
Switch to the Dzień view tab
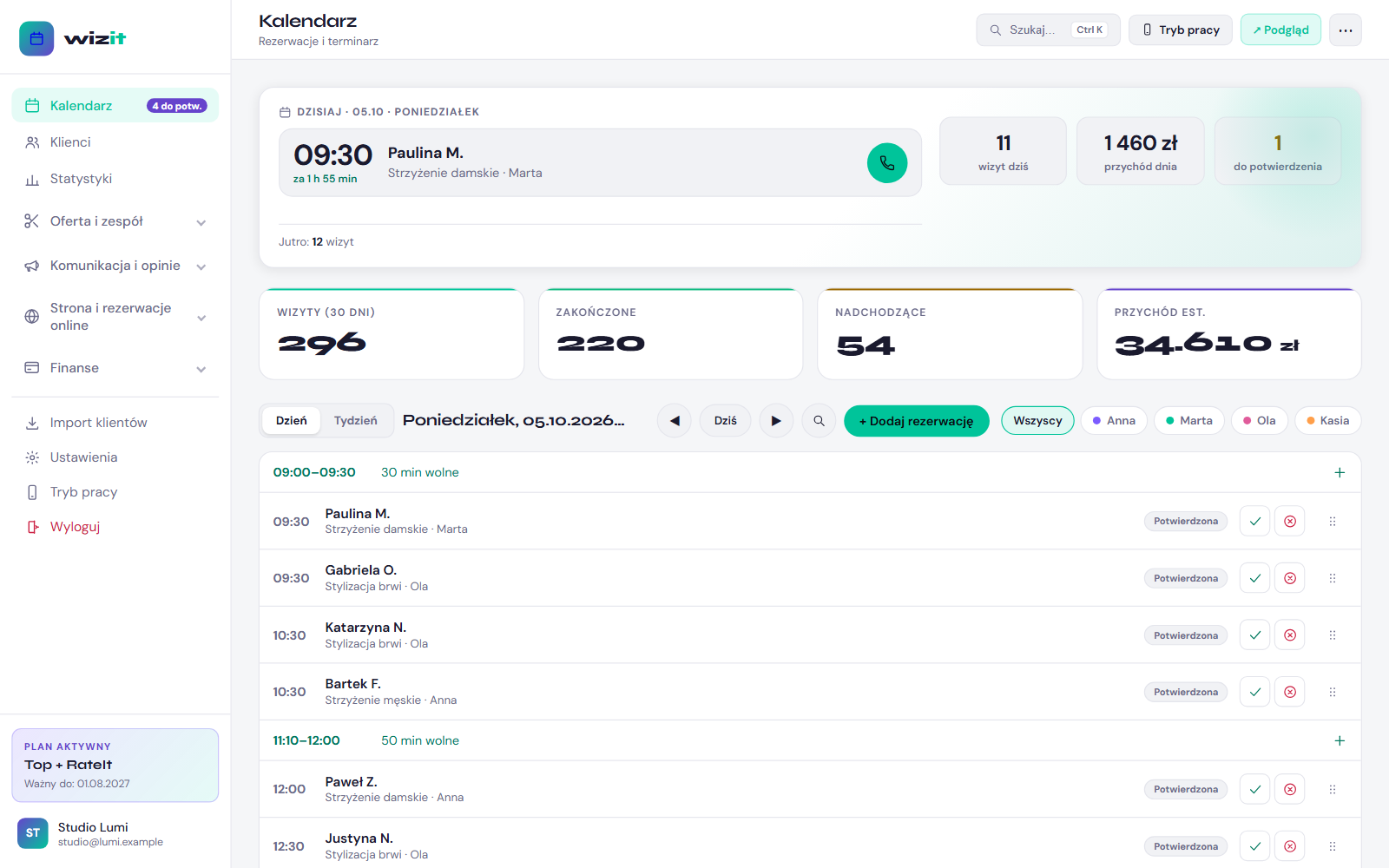(292, 421)
